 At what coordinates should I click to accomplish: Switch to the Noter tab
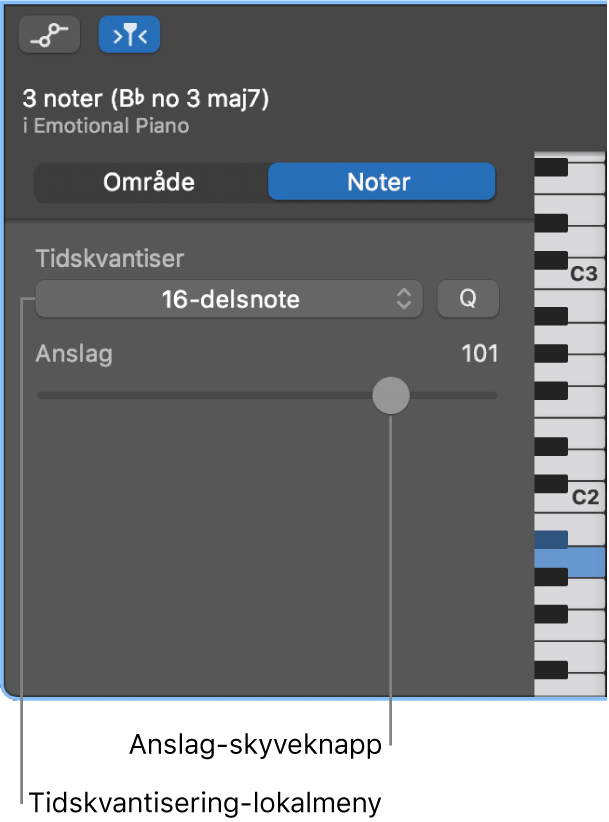tap(381, 182)
